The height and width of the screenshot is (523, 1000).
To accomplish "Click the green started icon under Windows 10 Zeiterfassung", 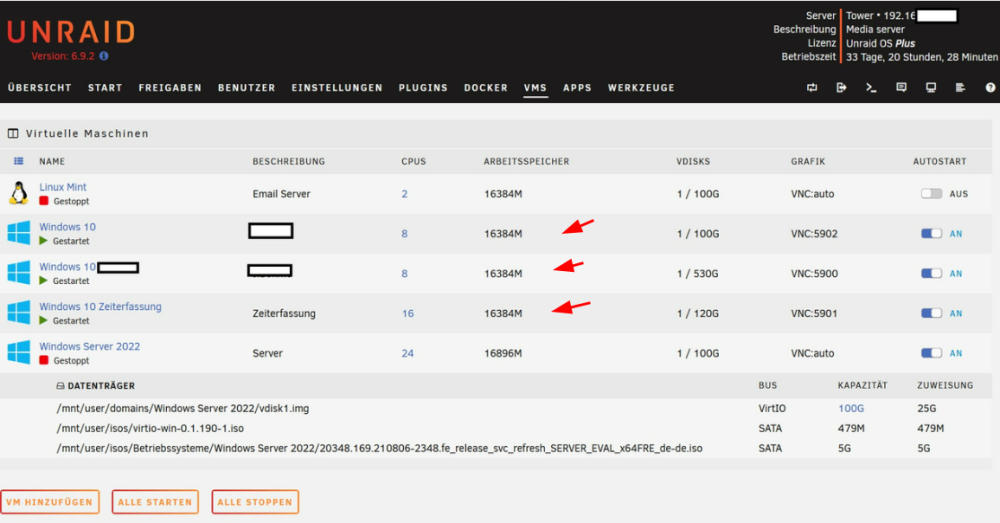I will pos(43,320).
